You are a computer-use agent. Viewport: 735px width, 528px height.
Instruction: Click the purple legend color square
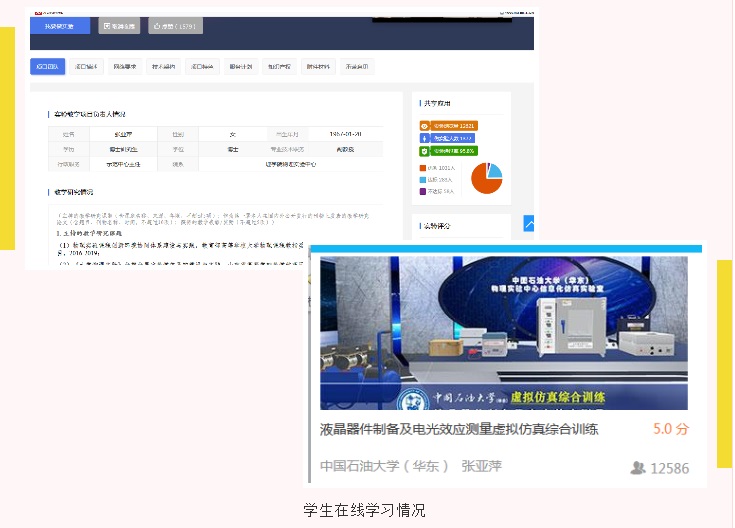coord(423,190)
